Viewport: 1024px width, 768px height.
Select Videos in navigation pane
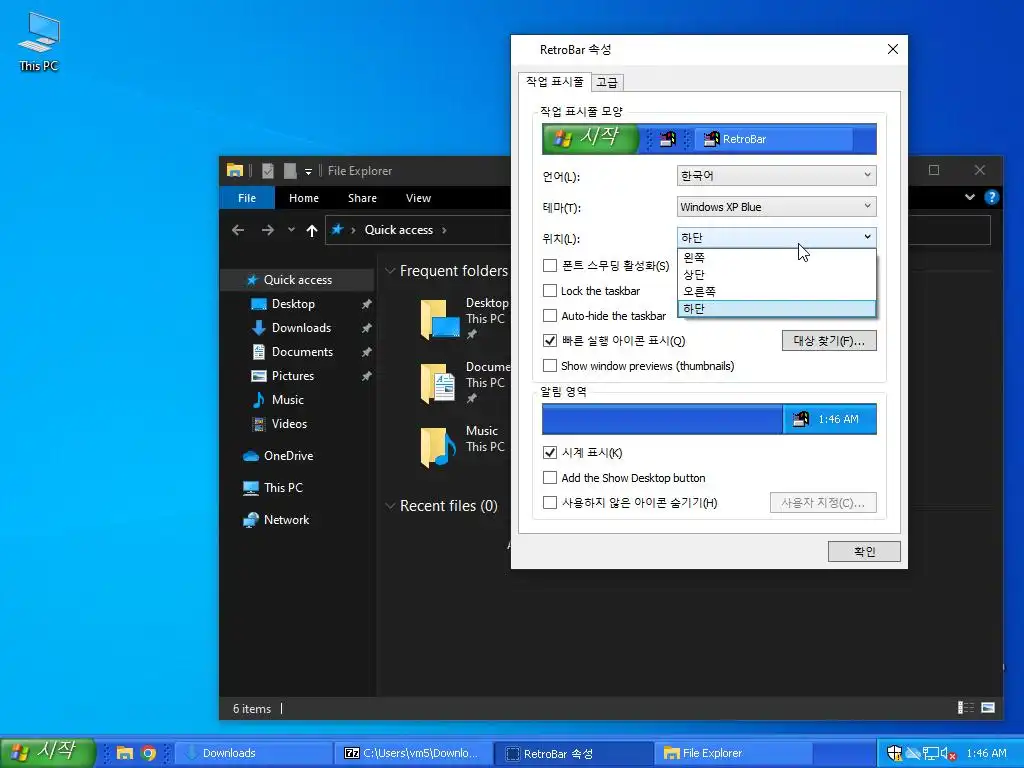[289, 424]
